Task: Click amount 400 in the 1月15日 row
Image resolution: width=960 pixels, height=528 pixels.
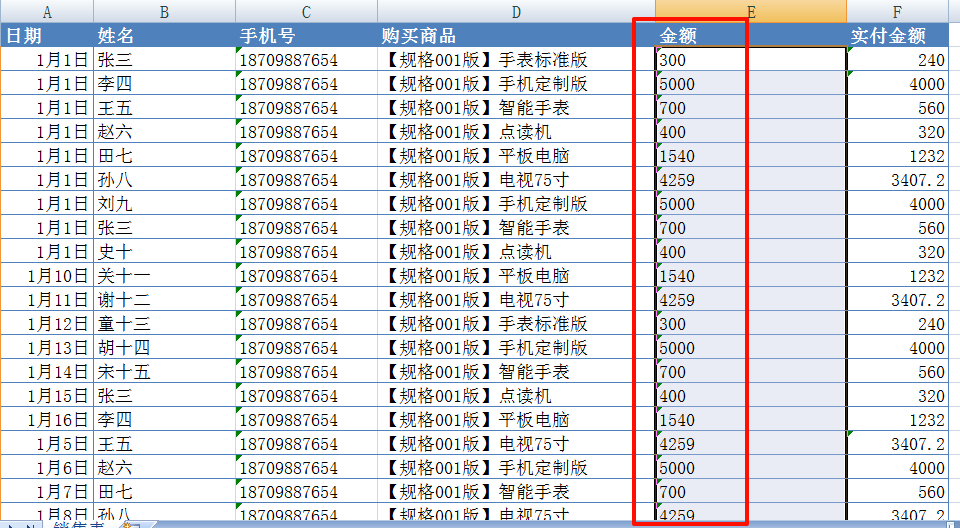Action: click(x=751, y=396)
